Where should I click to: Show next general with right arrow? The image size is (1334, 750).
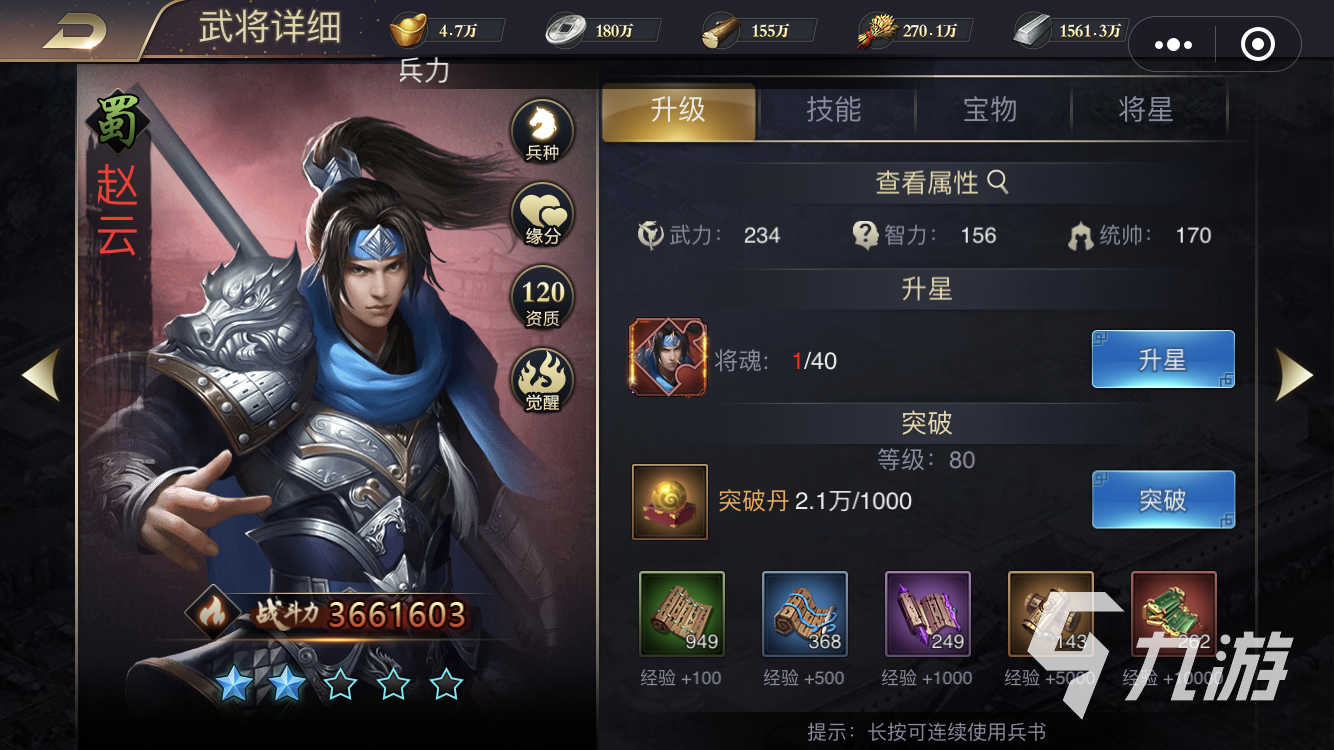pyautogui.click(x=1294, y=374)
